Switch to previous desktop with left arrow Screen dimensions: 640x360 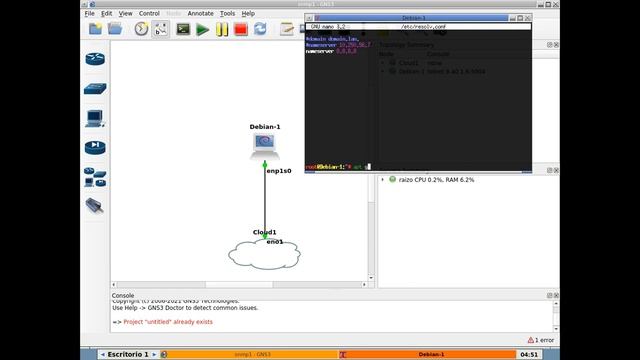102,354
